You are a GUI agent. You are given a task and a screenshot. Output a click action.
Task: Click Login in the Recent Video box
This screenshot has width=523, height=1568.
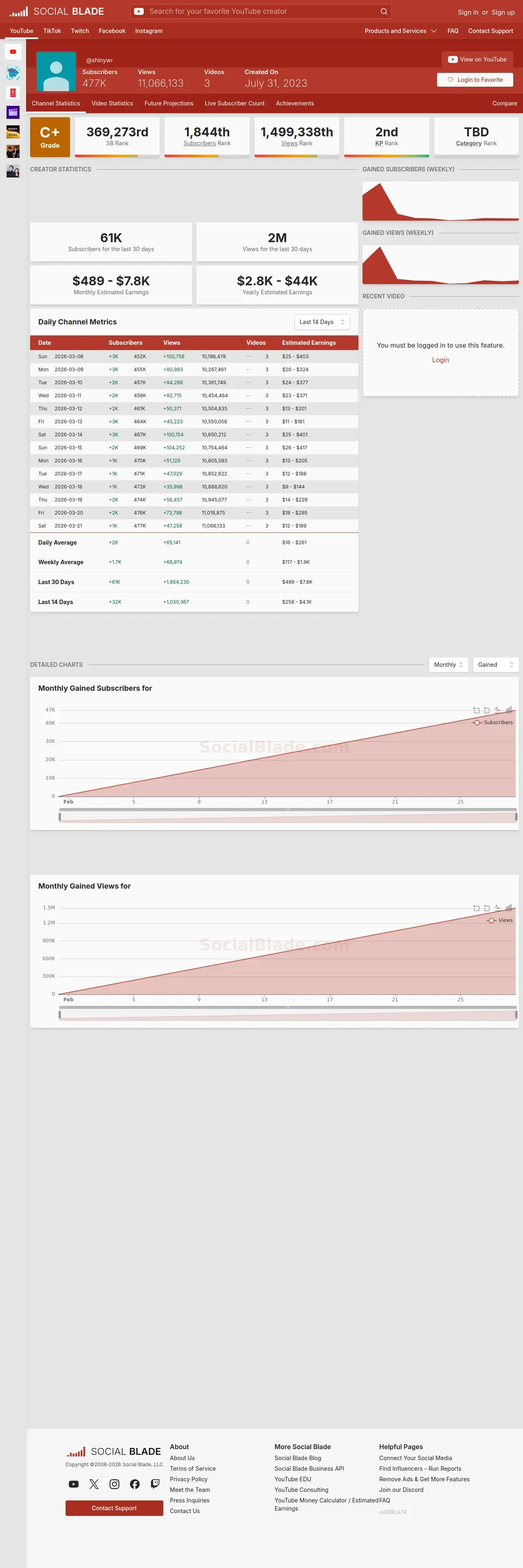pyautogui.click(x=440, y=360)
